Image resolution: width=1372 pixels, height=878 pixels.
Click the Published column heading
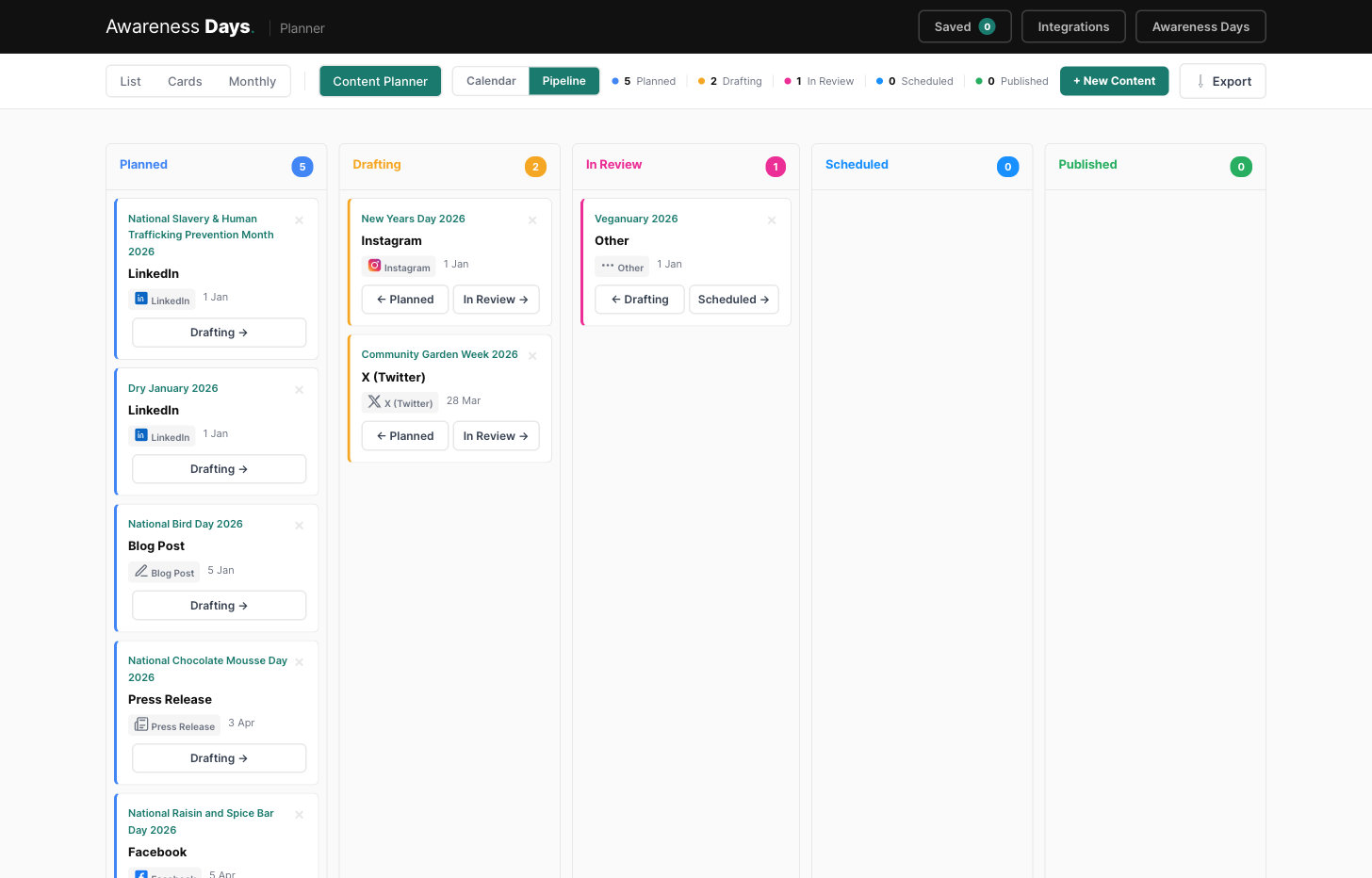[x=1087, y=164]
